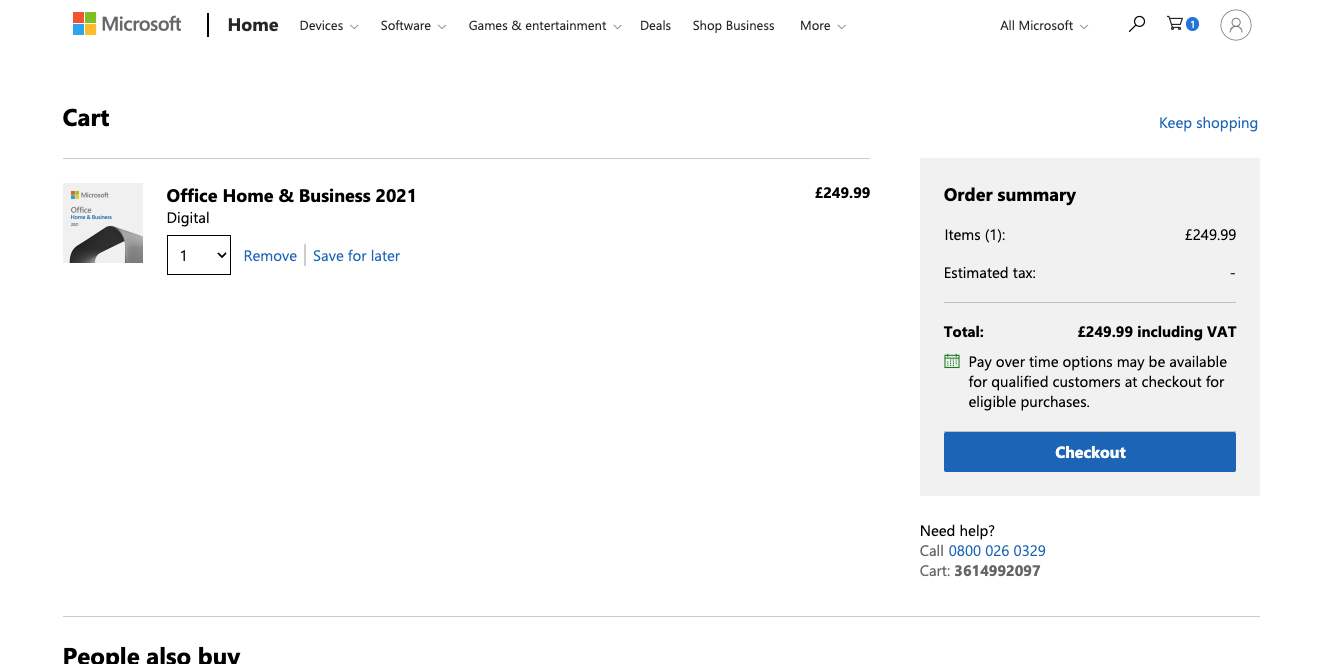Open the account sign-in avatar
Image resolution: width=1318 pixels, height=664 pixels.
[x=1236, y=25]
